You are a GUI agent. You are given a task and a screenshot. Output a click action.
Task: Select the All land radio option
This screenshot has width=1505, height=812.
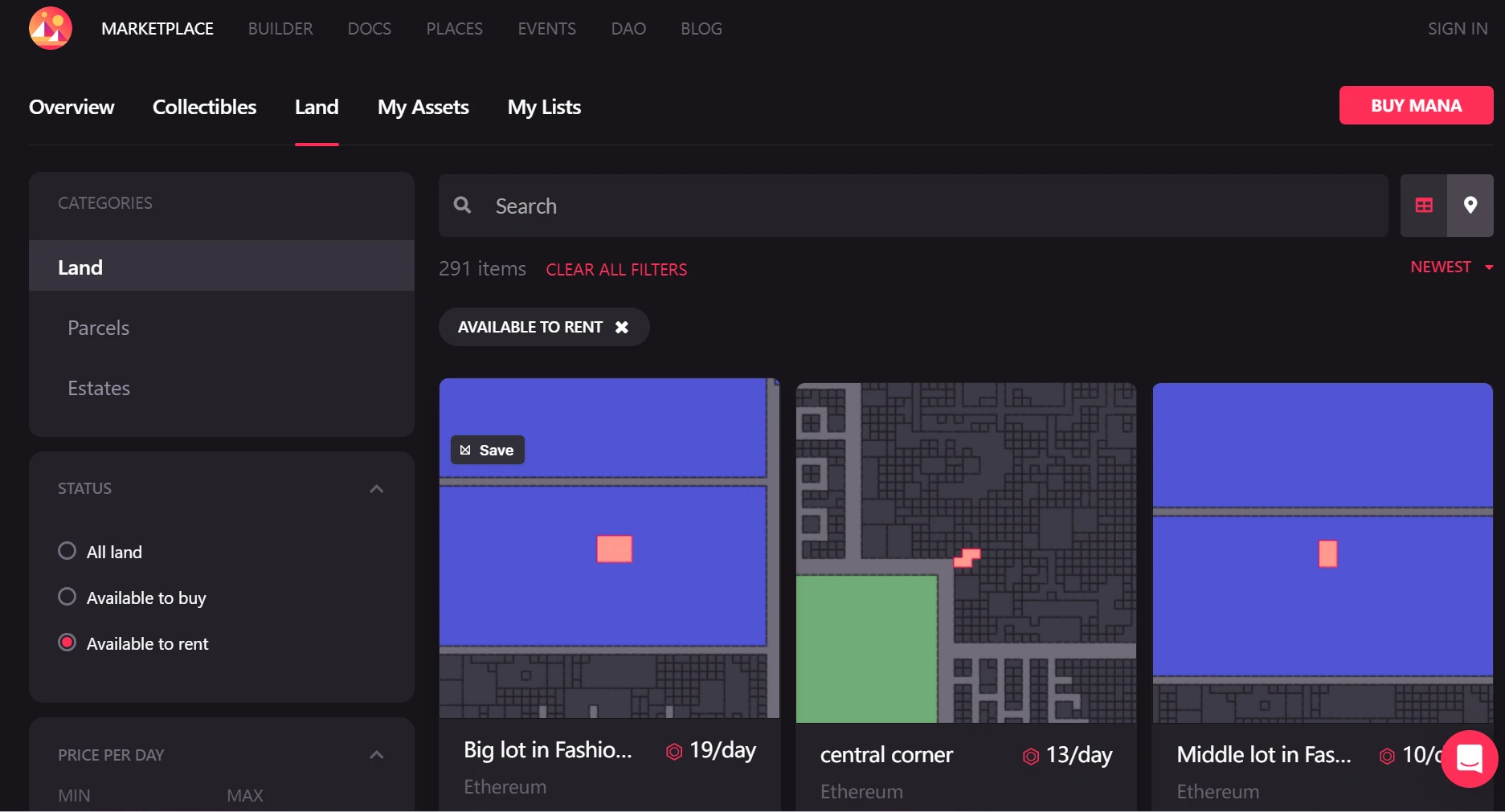67,551
